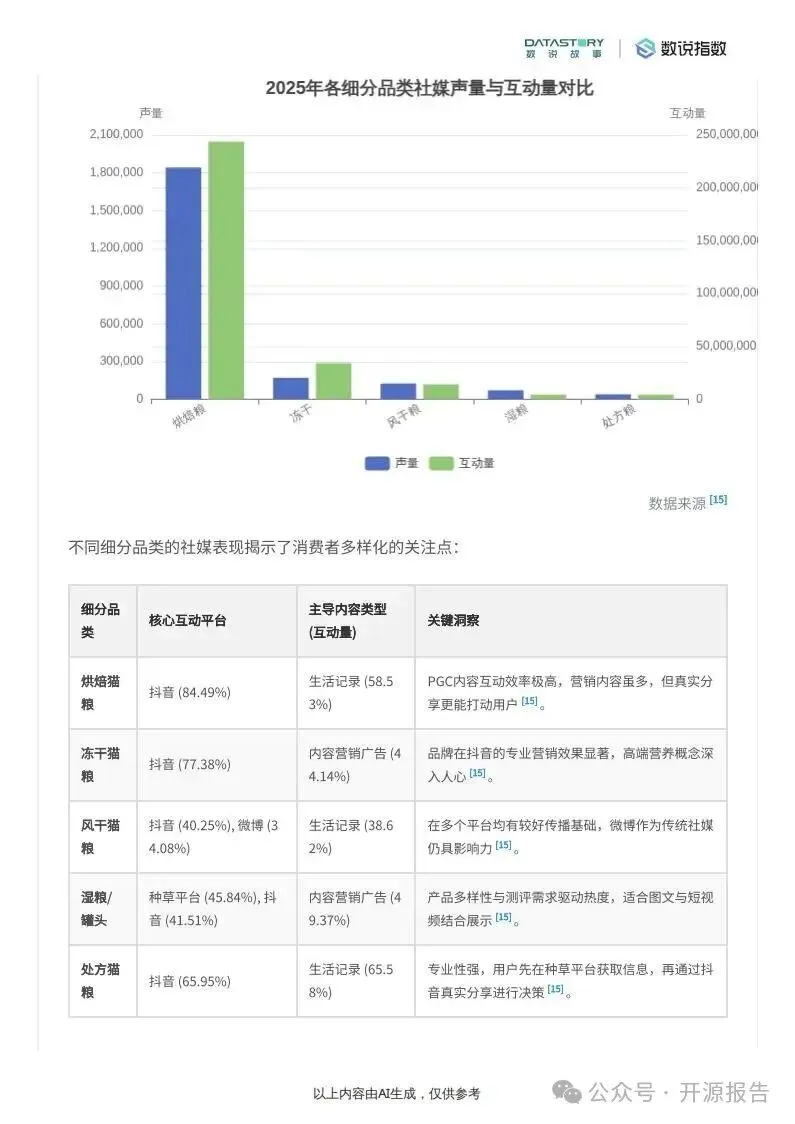Click the 冻干猫粮 row label cell

[x=103, y=765]
